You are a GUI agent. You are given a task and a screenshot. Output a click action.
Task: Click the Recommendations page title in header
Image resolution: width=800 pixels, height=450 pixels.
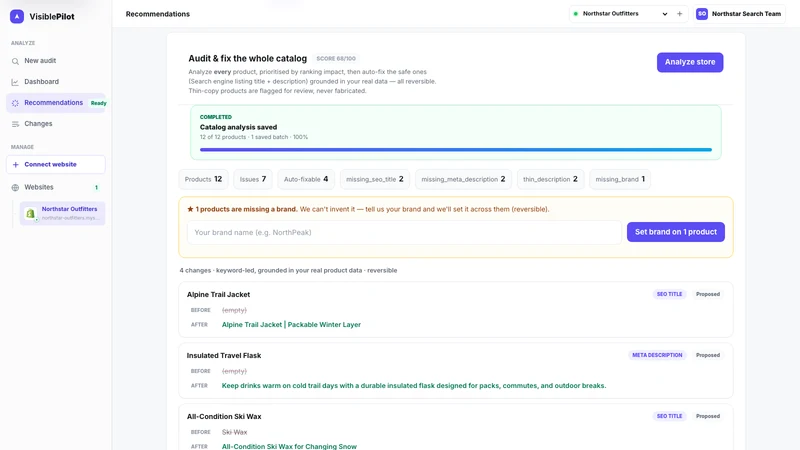pos(158,14)
